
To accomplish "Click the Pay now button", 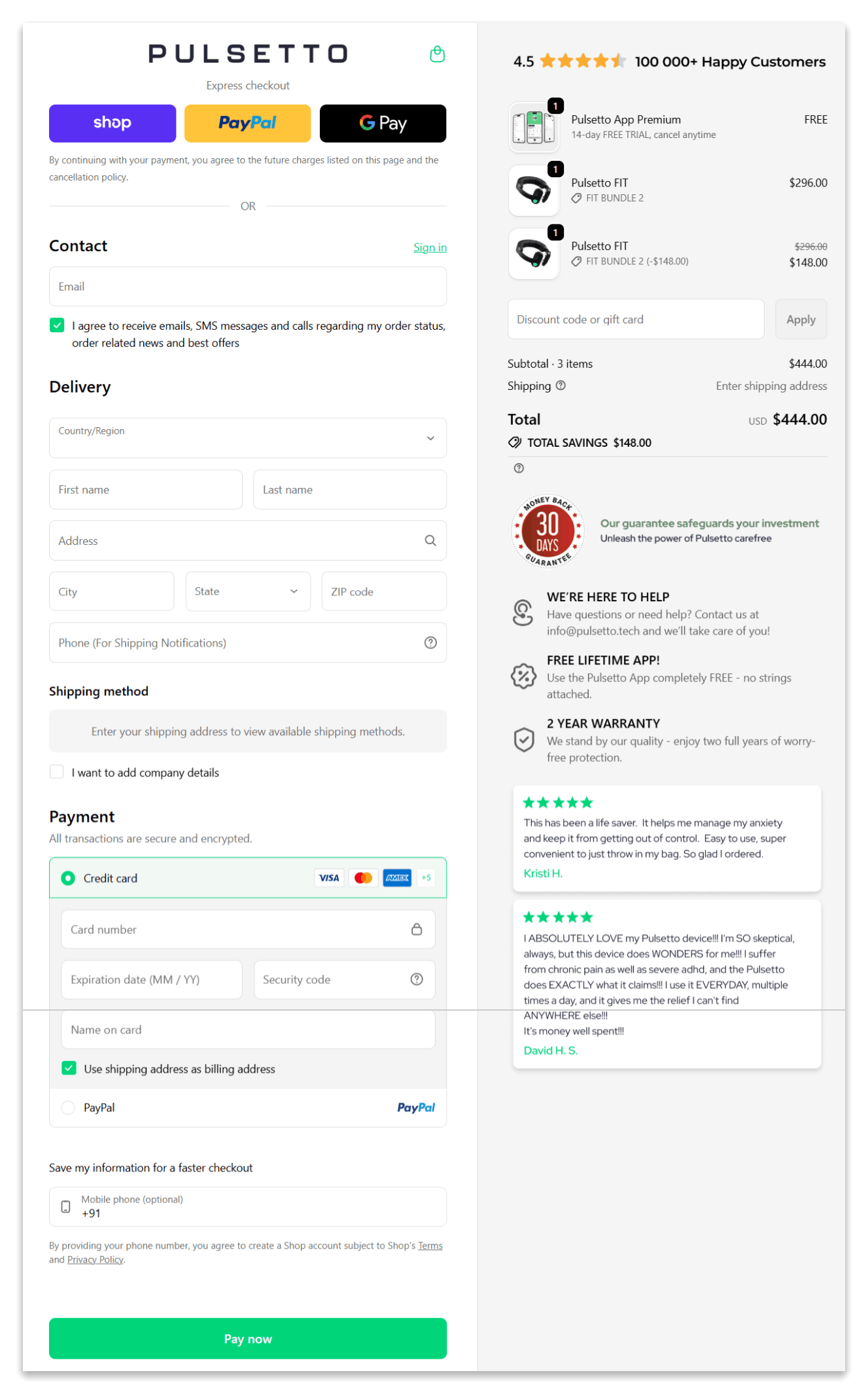I will pyautogui.click(x=248, y=1338).
